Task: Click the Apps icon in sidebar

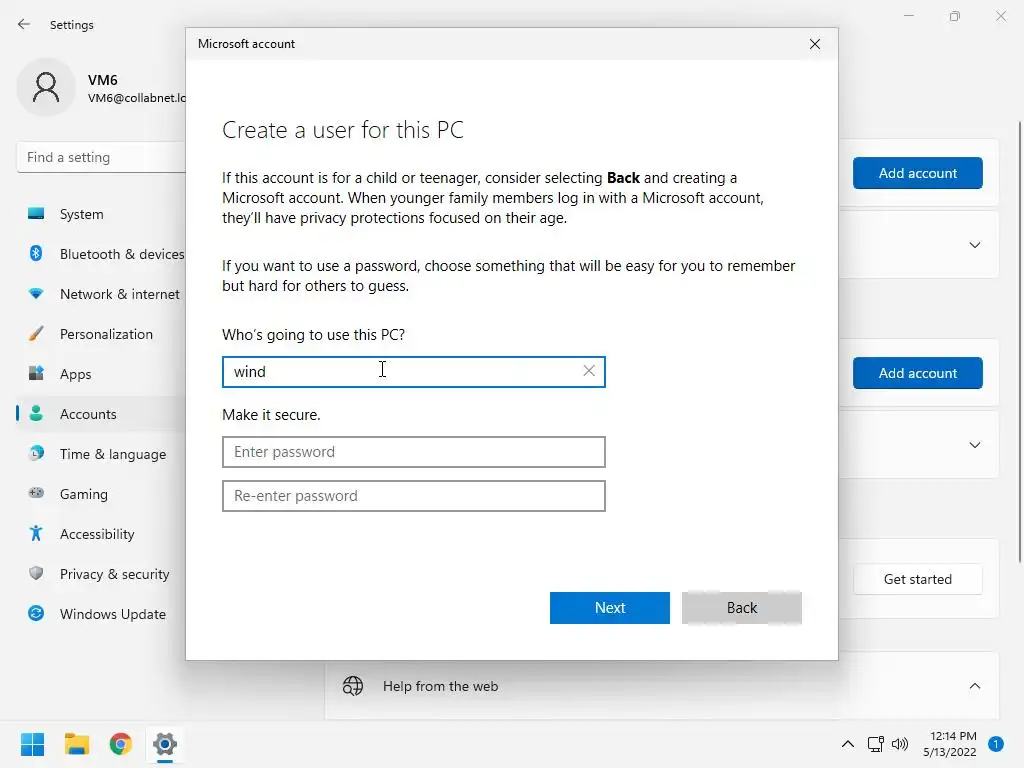Action: tap(36, 374)
